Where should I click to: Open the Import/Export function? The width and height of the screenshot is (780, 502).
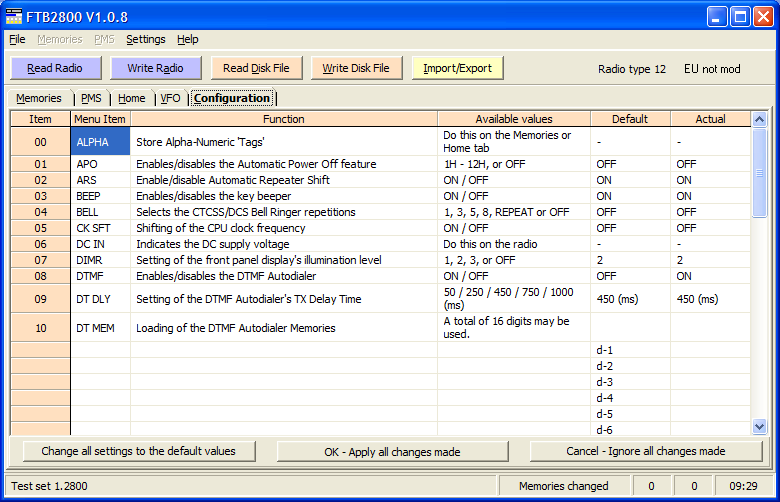click(x=457, y=68)
